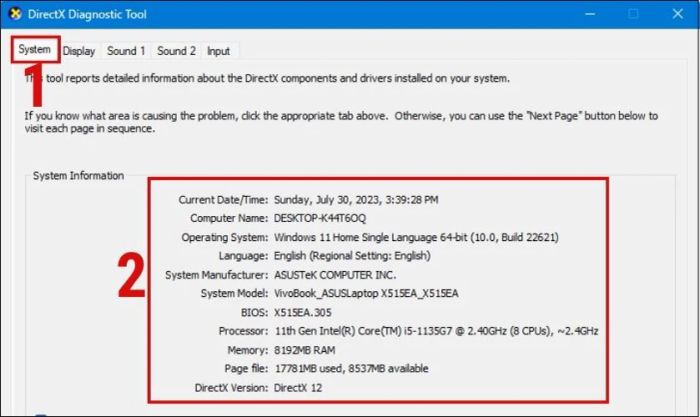This screenshot has height=417, width=700.
Task: Click the Processor label
Action: coord(243,331)
